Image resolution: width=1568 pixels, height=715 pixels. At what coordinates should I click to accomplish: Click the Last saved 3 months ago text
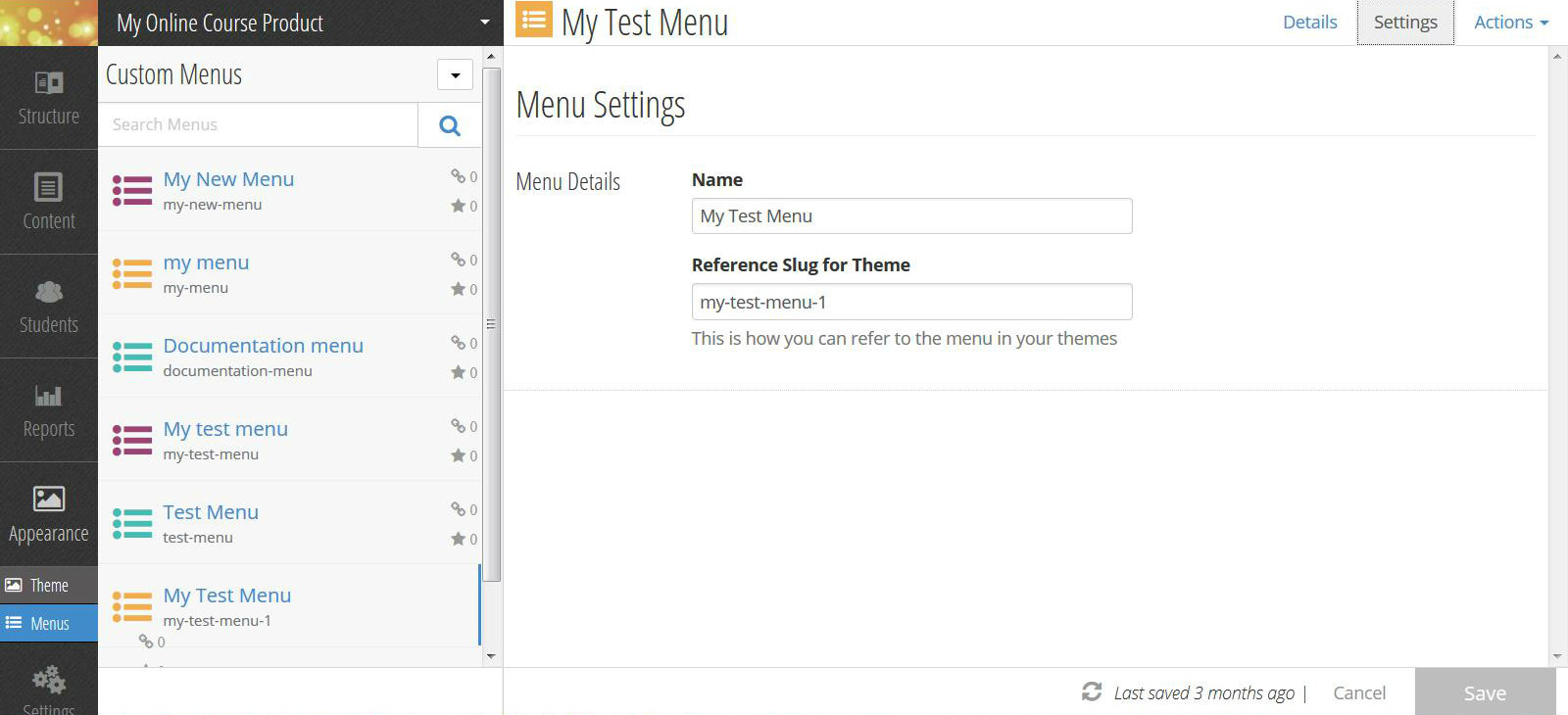pyautogui.click(x=1204, y=692)
